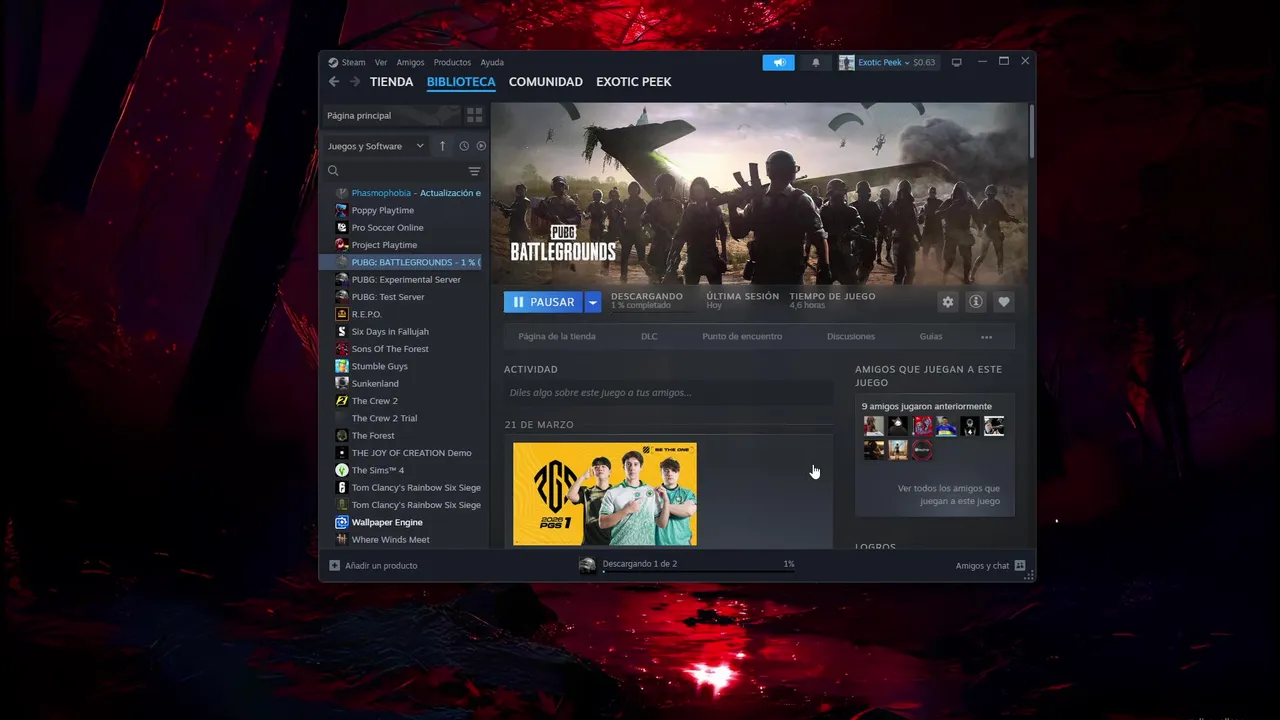Click the Página principal button
Viewport: 1280px width, 720px height.
point(391,115)
